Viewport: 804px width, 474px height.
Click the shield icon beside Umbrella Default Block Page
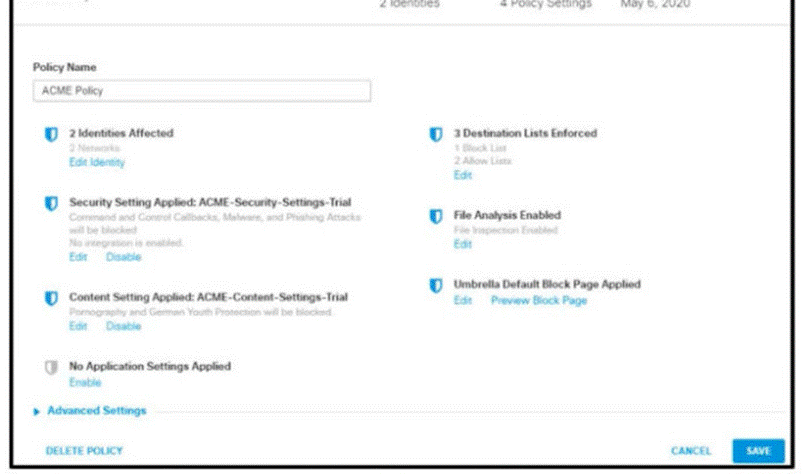pos(435,285)
